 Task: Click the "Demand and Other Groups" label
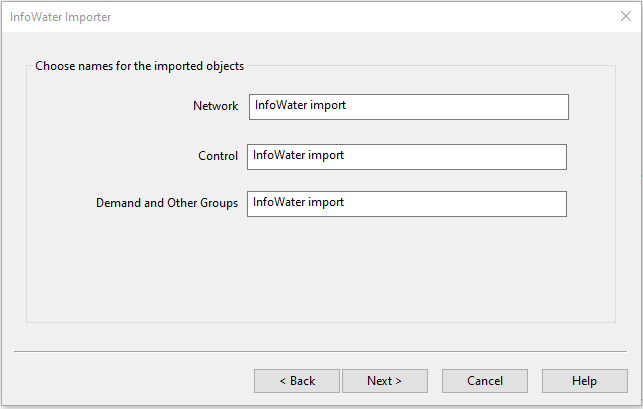pyautogui.click(x=167, y=203)
